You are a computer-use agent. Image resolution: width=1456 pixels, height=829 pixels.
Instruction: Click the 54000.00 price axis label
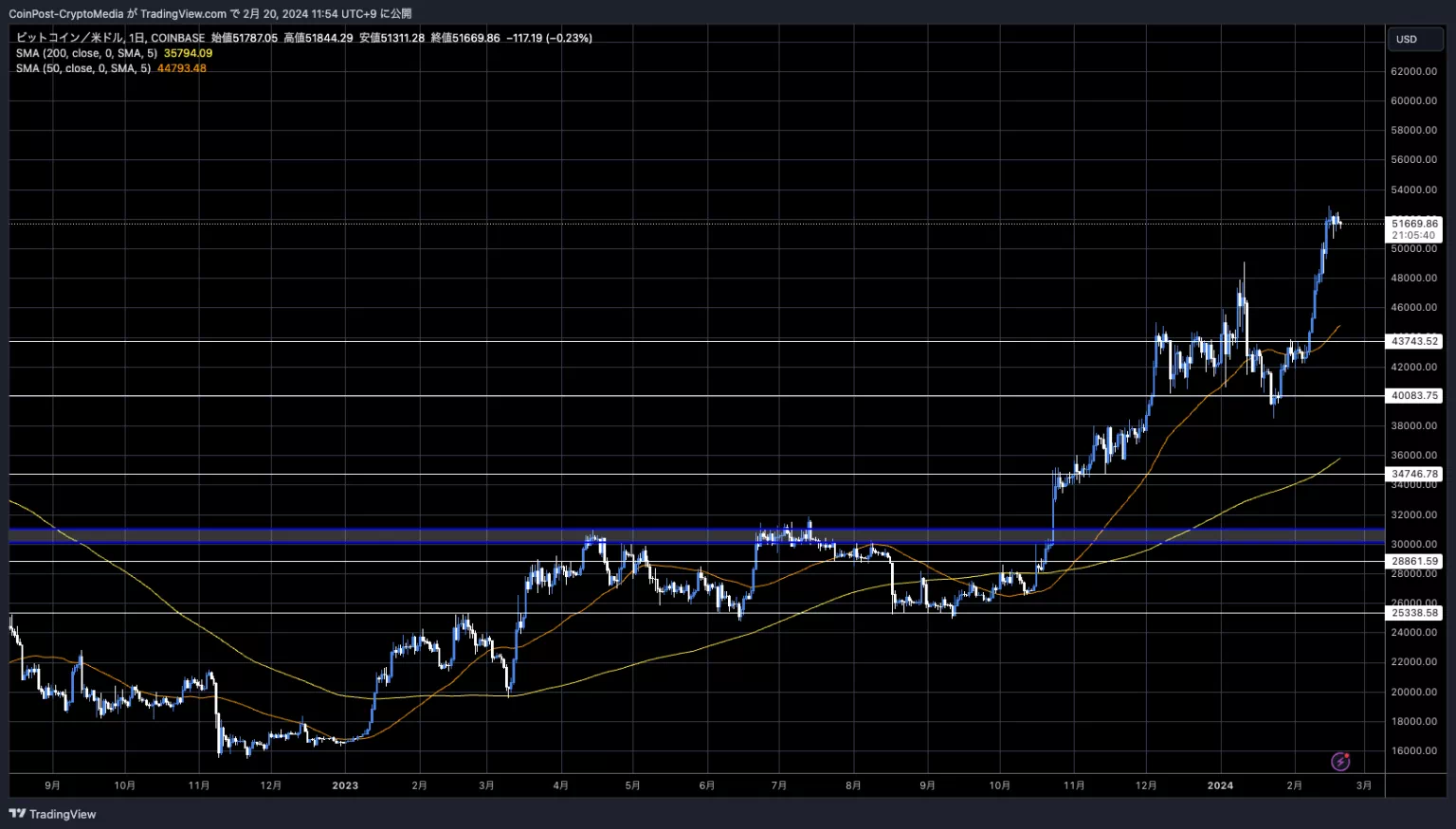click(x=1414, y=189)
